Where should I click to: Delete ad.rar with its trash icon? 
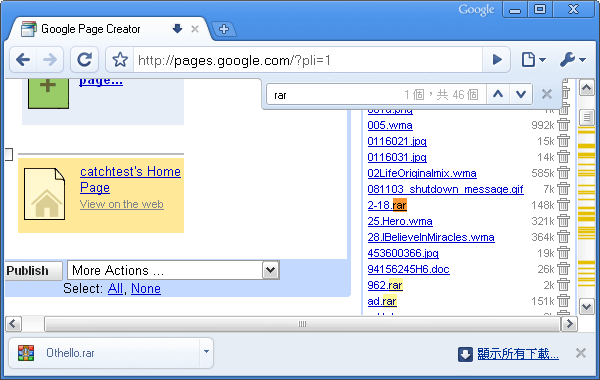[x=563, y=301]
